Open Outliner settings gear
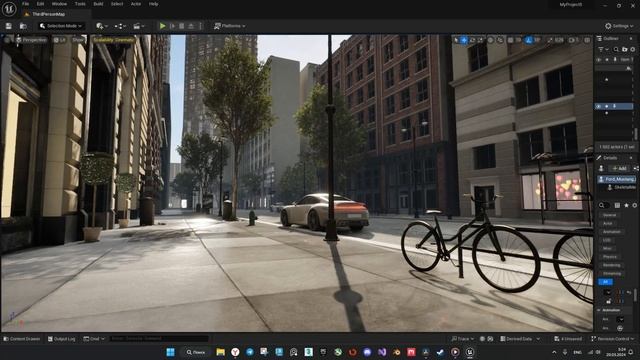This screenshot has width=640, height=360. click(633, 49)
